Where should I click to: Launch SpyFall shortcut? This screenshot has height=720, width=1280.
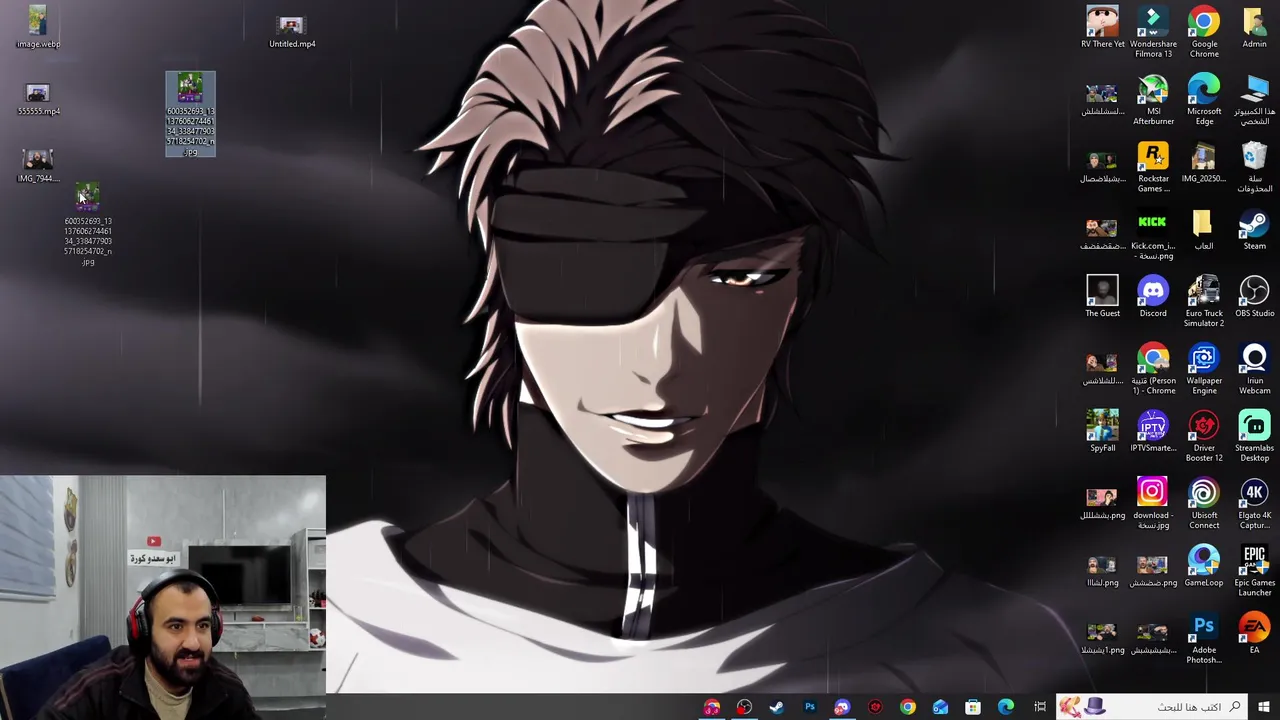click(x=1102, y=431)
